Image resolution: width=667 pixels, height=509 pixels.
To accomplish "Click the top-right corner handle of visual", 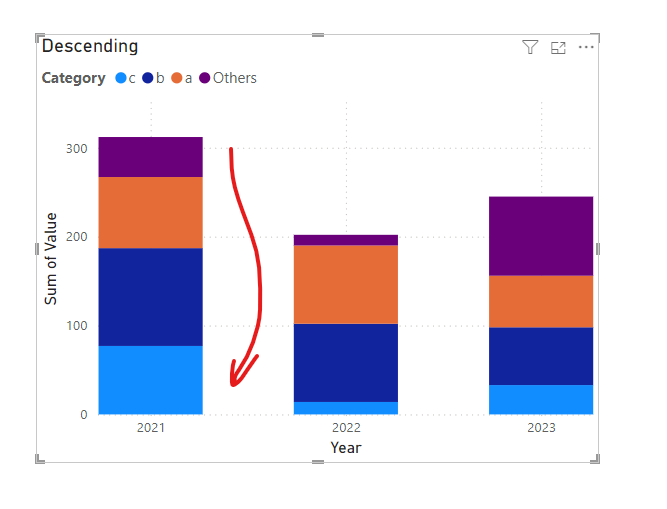I will (596, 38).
